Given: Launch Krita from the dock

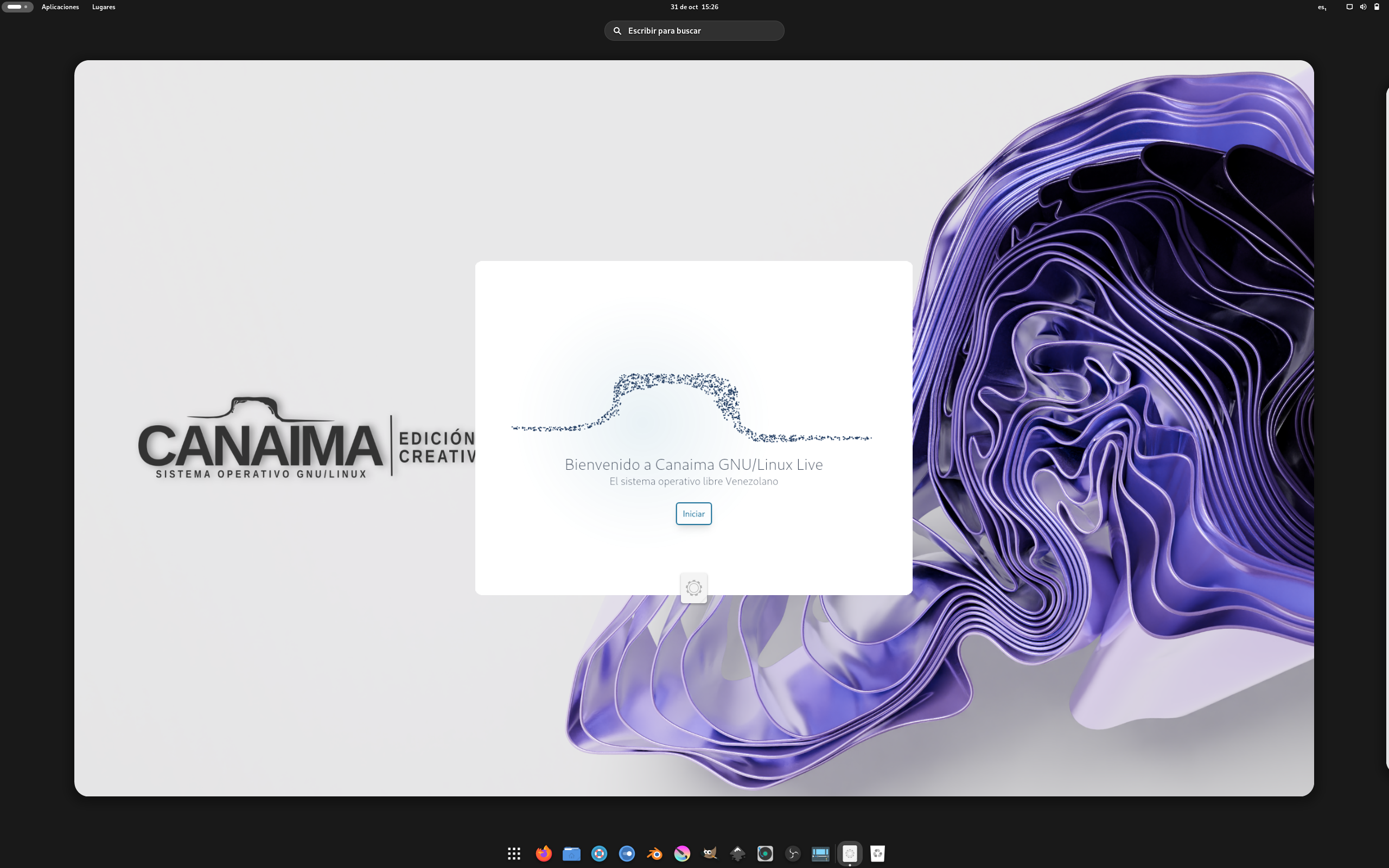Looking at the screenshot, I should pyautogui.click(x=682, y=853).
